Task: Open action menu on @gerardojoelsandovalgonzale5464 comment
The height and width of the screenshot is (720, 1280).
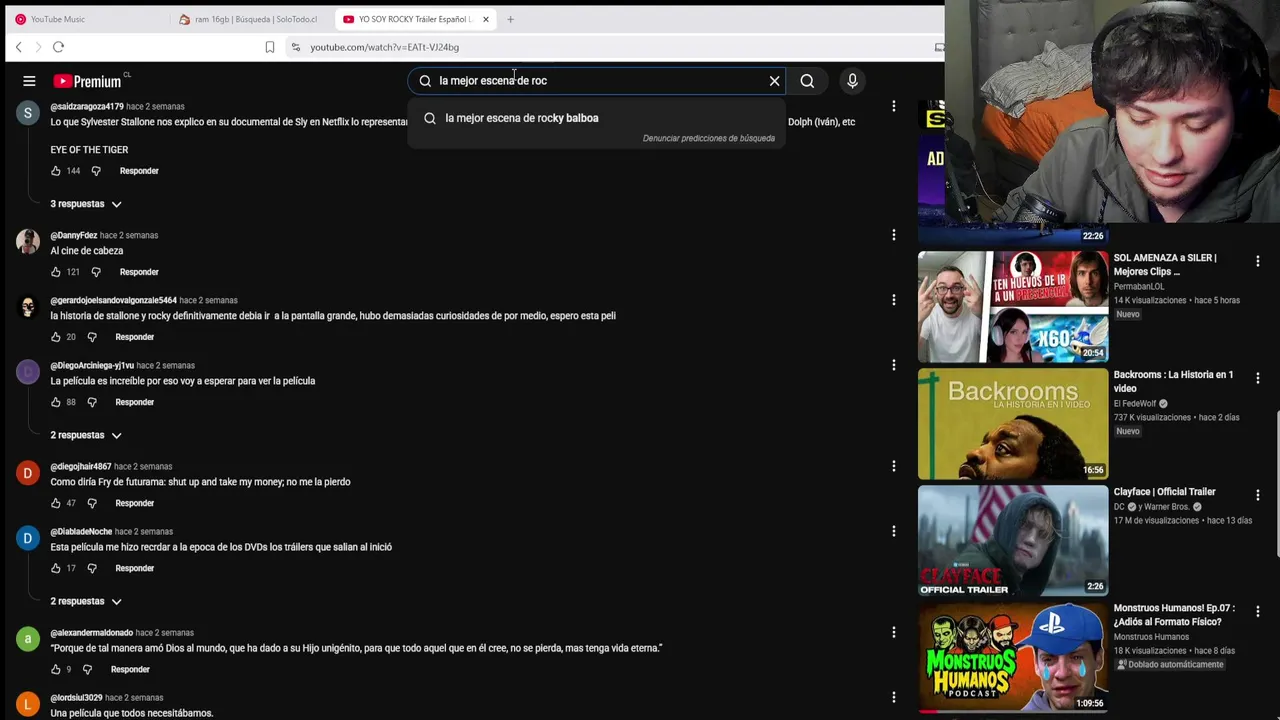Action: point(894,300)
